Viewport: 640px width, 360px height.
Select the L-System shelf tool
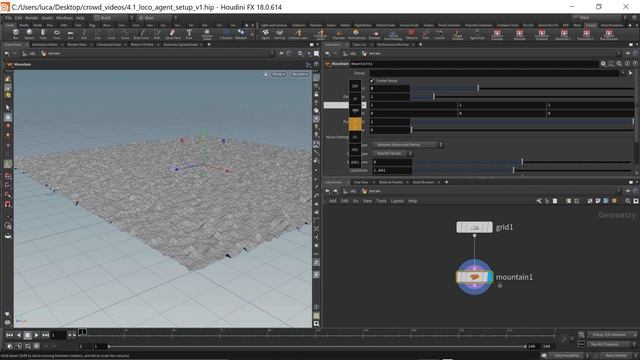[x=226, y=33]
